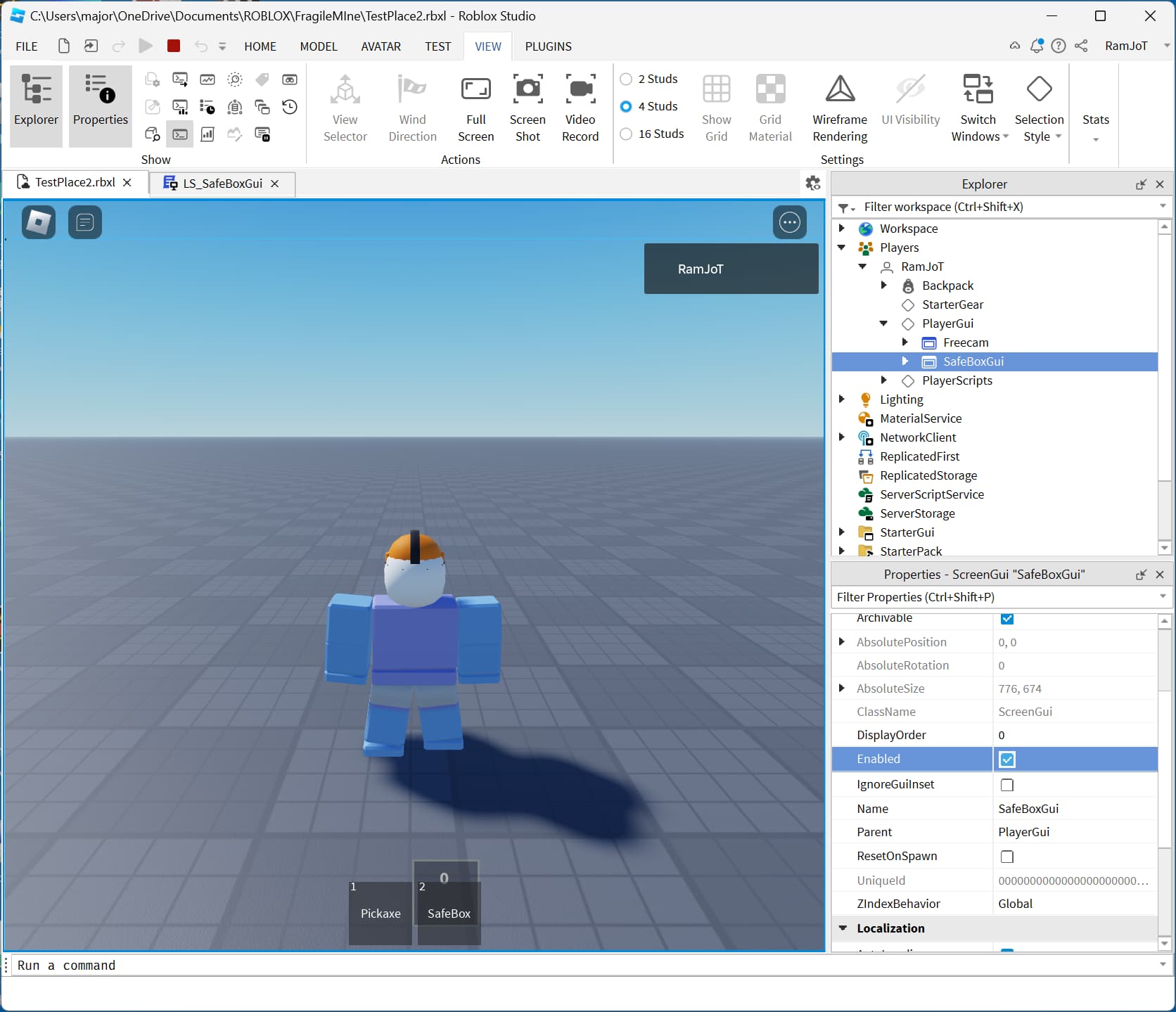Select the 16 Studs grid size

click(x=625, y=134)
